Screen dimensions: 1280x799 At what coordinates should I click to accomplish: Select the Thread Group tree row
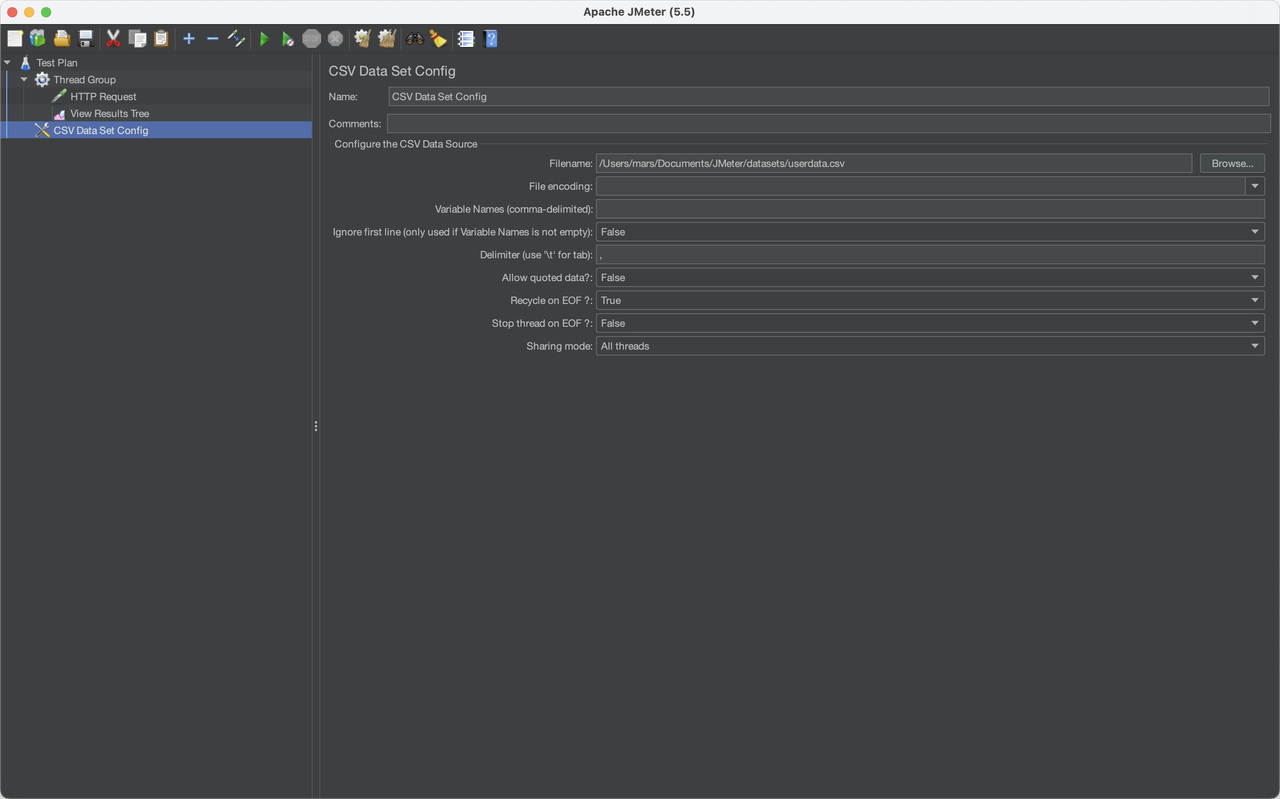pyautogui.click(x=156, y=79)
